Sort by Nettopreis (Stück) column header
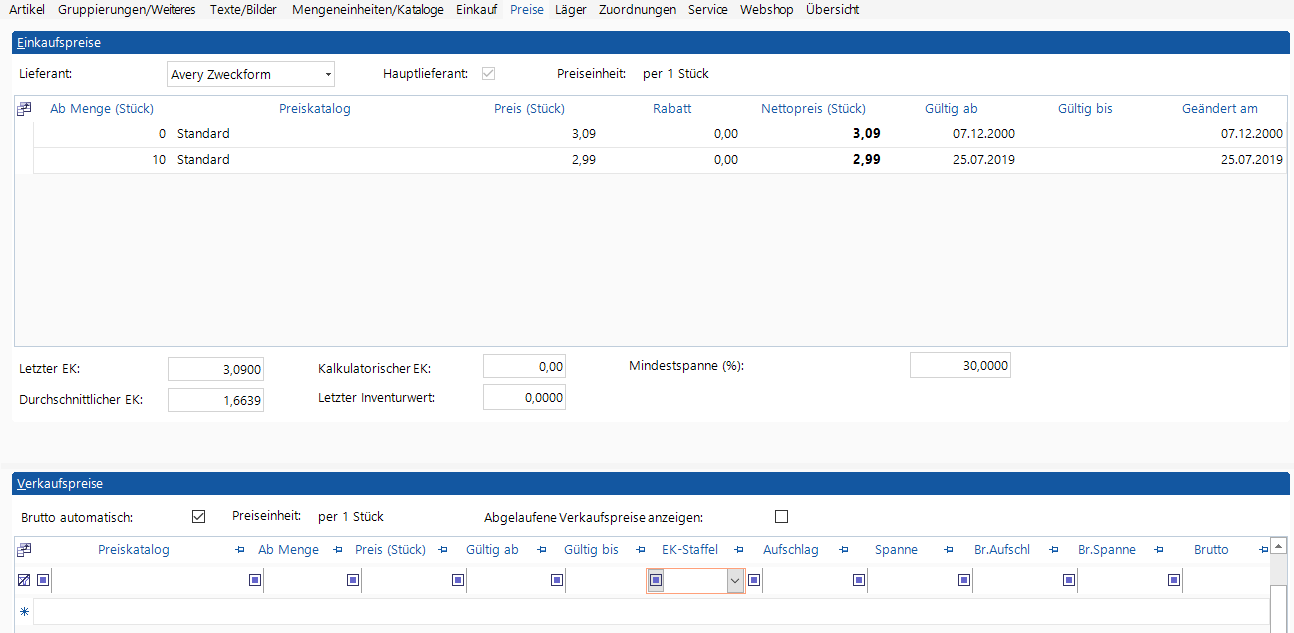 [x=813, y=109]
